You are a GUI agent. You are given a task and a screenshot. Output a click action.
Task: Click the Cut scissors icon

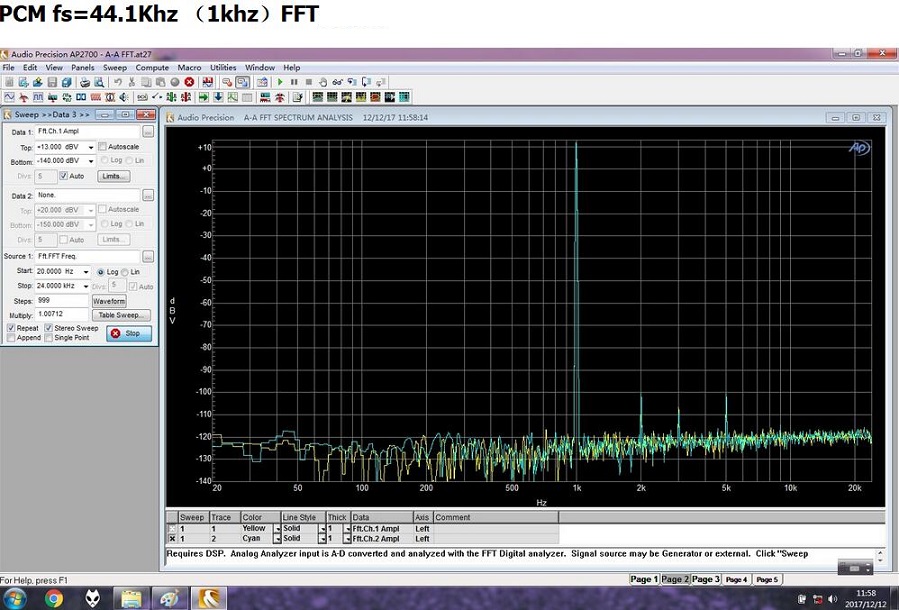coord(131,82)
